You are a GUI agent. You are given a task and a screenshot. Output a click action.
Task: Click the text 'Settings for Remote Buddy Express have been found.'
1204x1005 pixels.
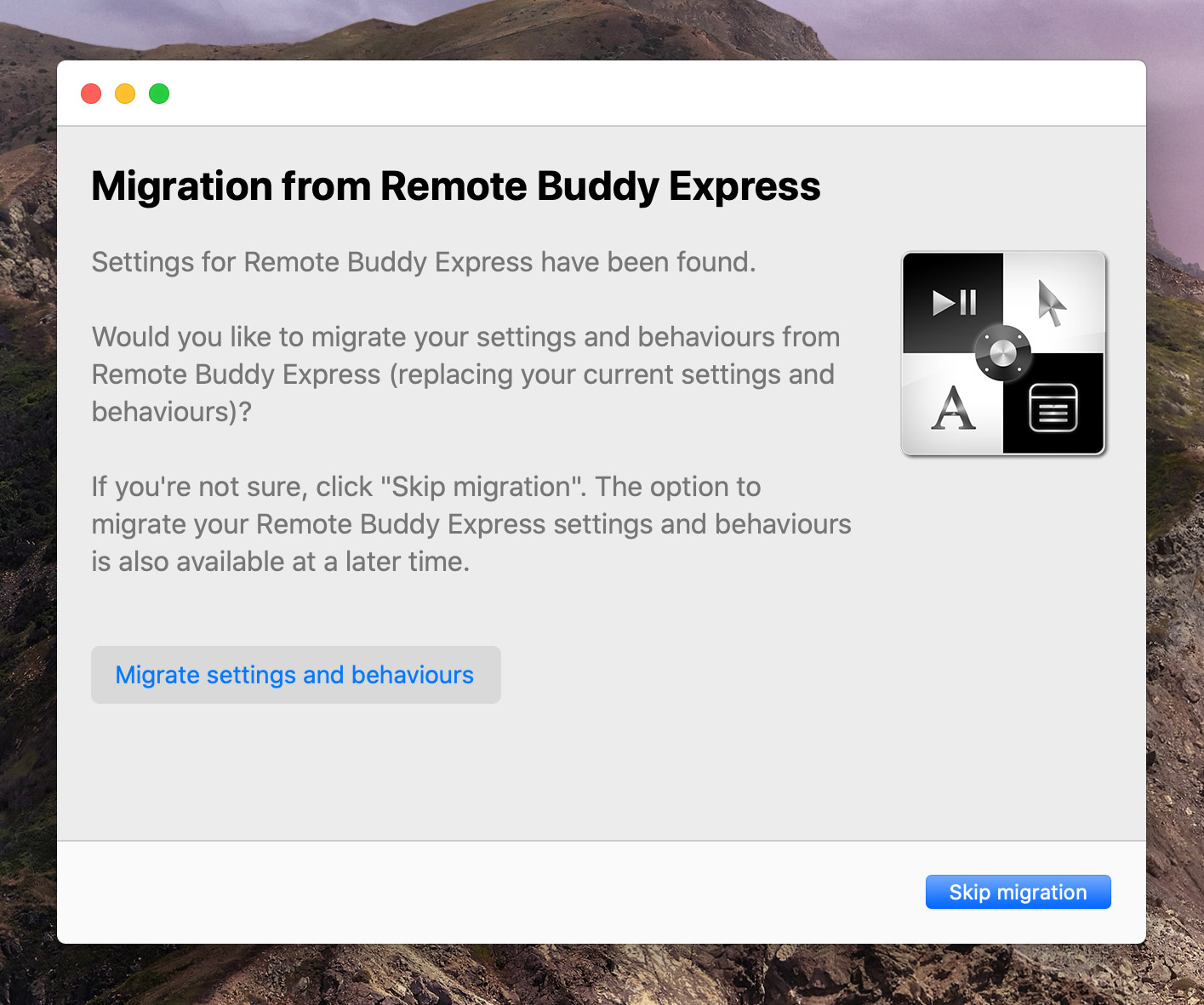tap(424, 262)
